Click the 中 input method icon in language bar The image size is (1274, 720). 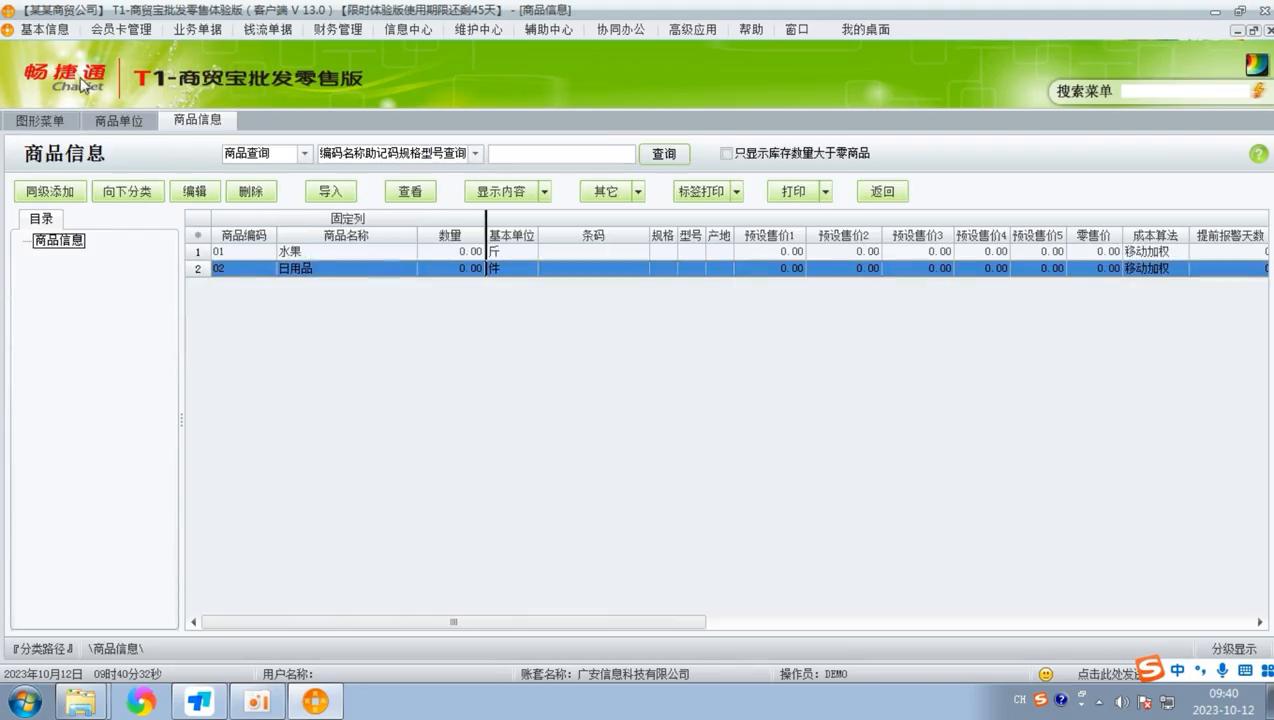point(1177,671)
